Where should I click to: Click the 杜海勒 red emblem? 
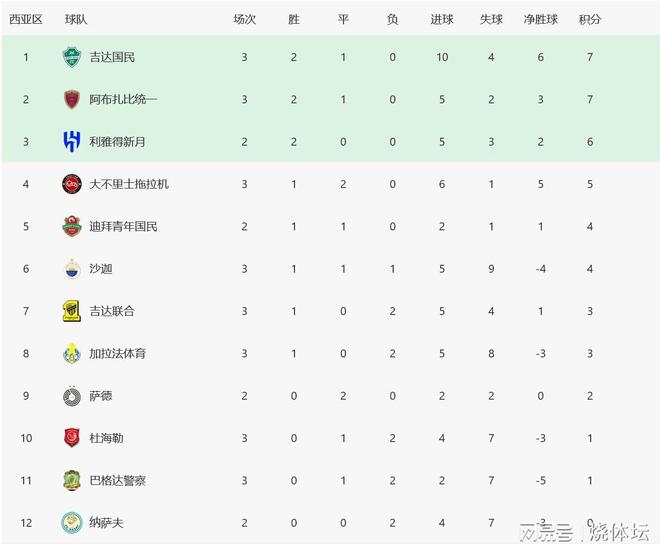pos(71,438)
